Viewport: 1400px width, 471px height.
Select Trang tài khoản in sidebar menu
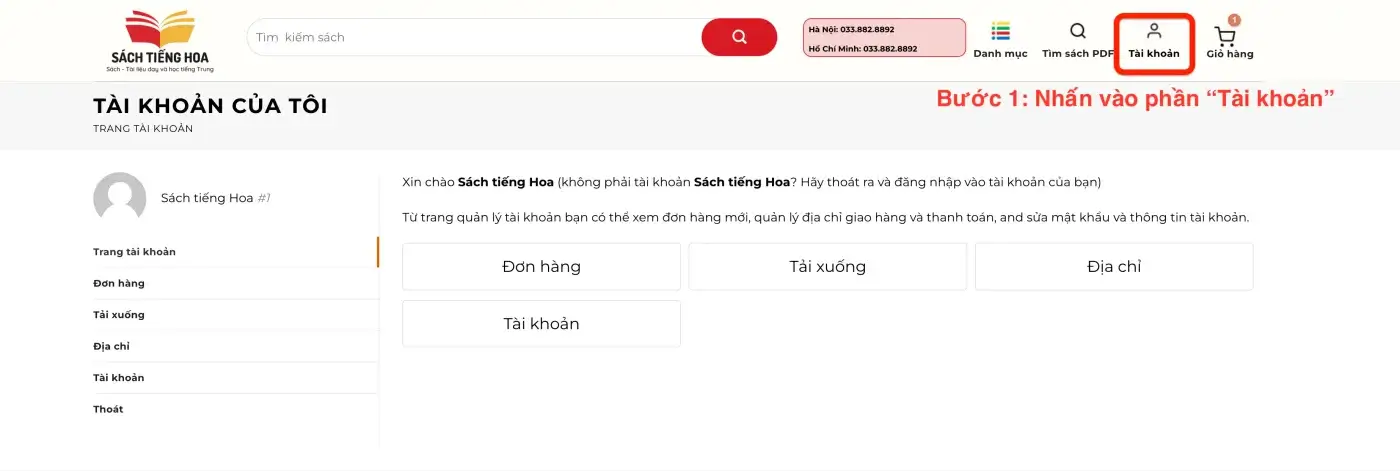[134, 252]
